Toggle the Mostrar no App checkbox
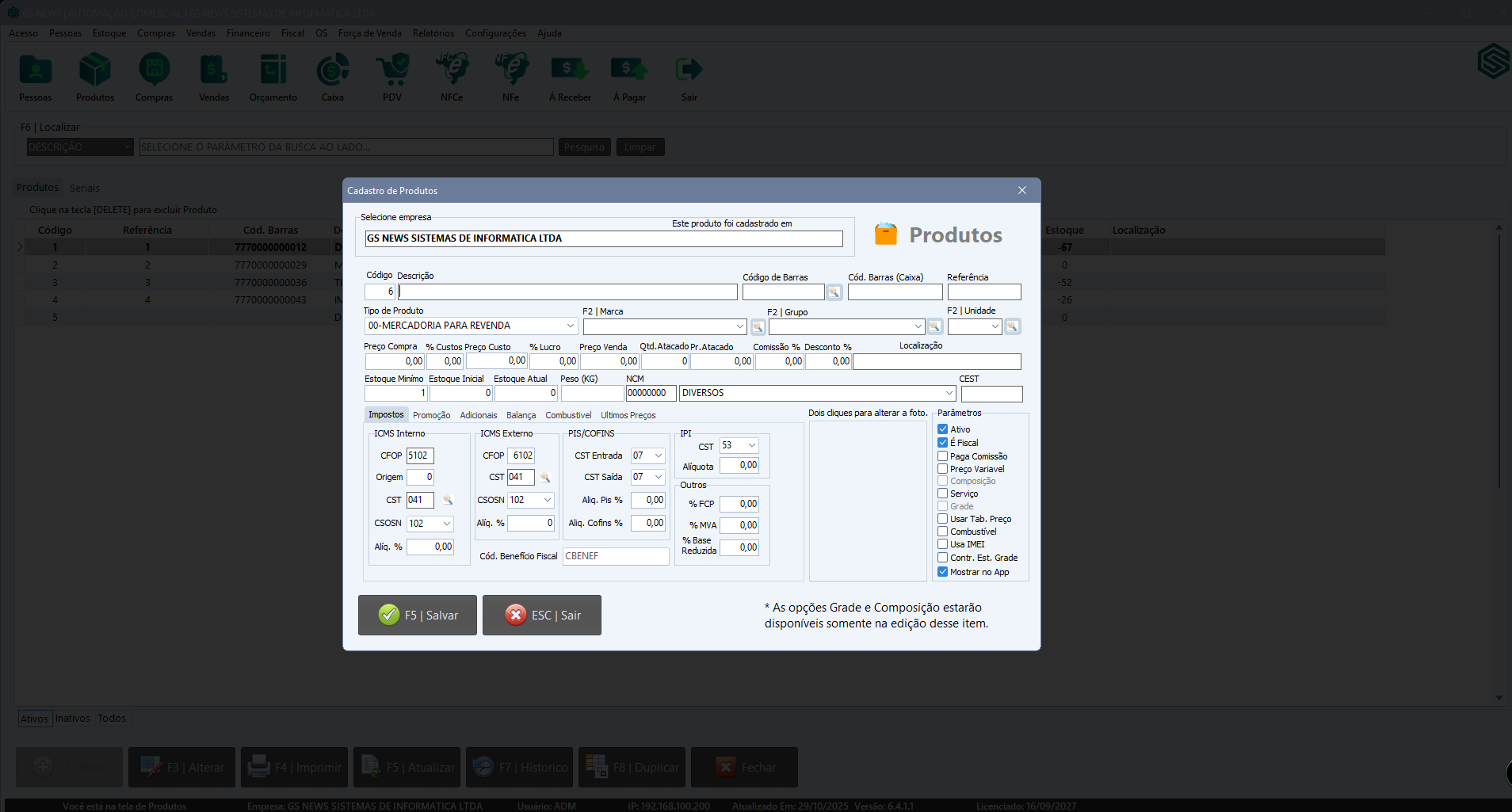This screenshot has width=1512, height=812. pos(943,572)
